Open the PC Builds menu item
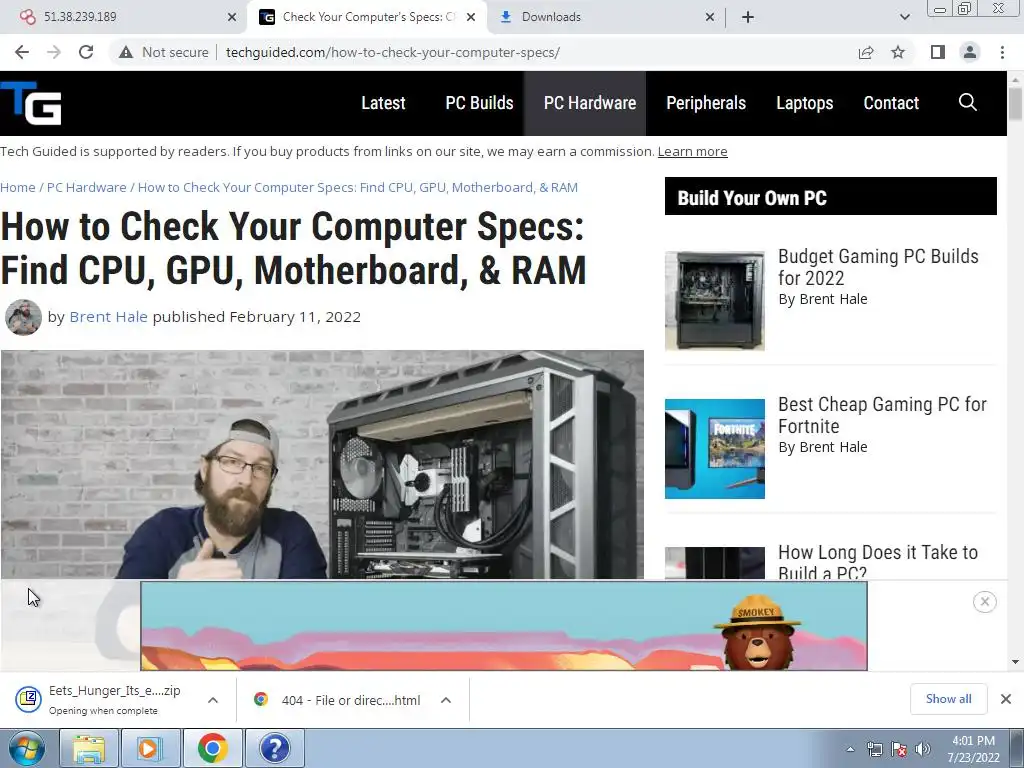The height and width of the screenshot is (768, 1024). pyautogui.click(x=479, y=103)
